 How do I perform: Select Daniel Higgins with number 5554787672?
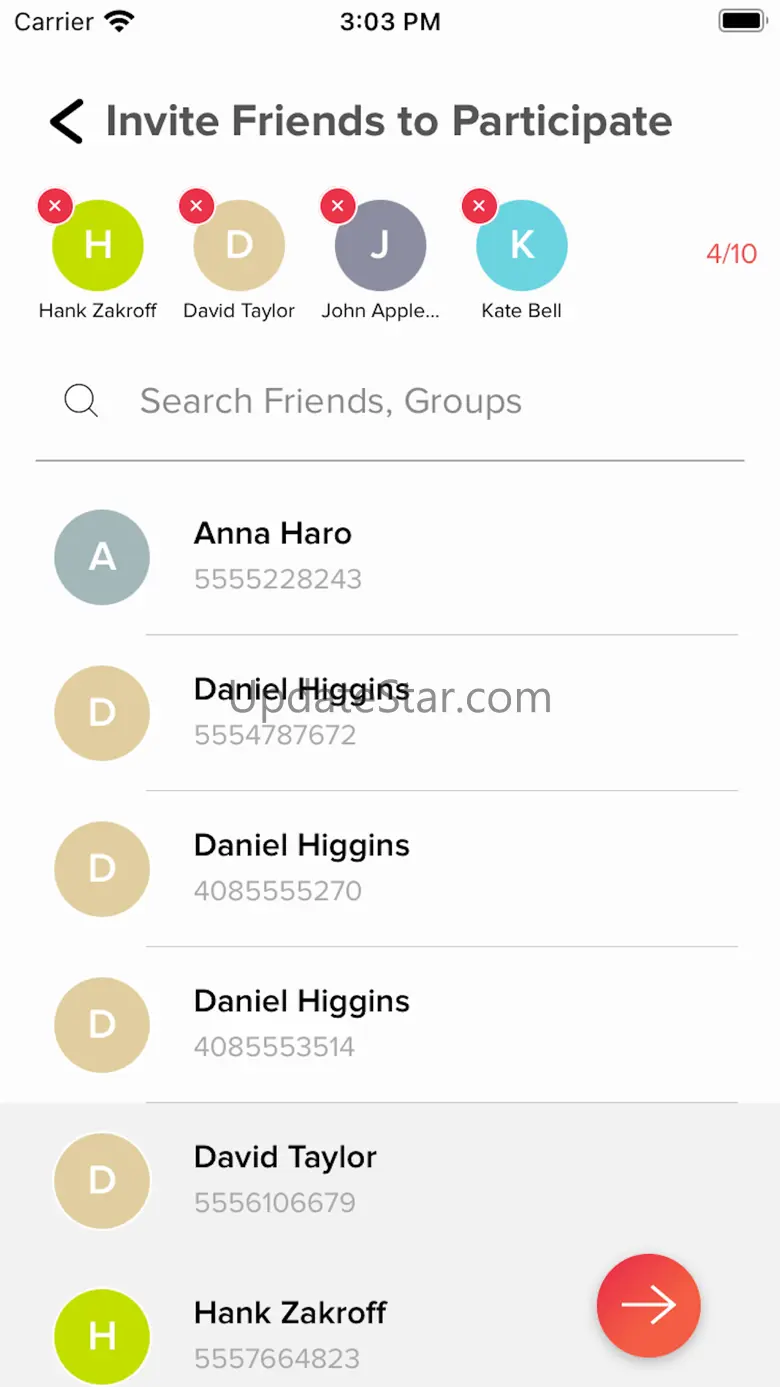pos(390,713)
